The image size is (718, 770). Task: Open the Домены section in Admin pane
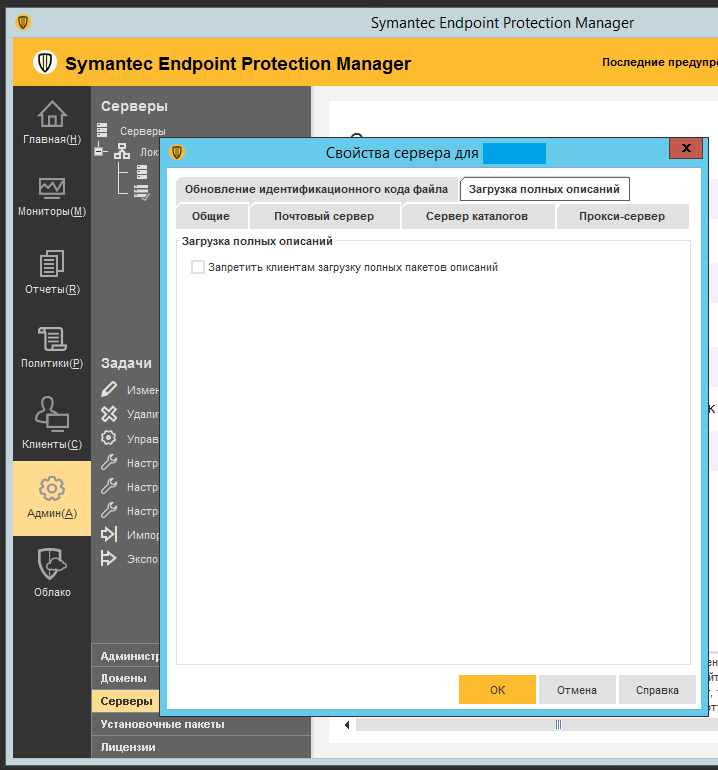125,678
